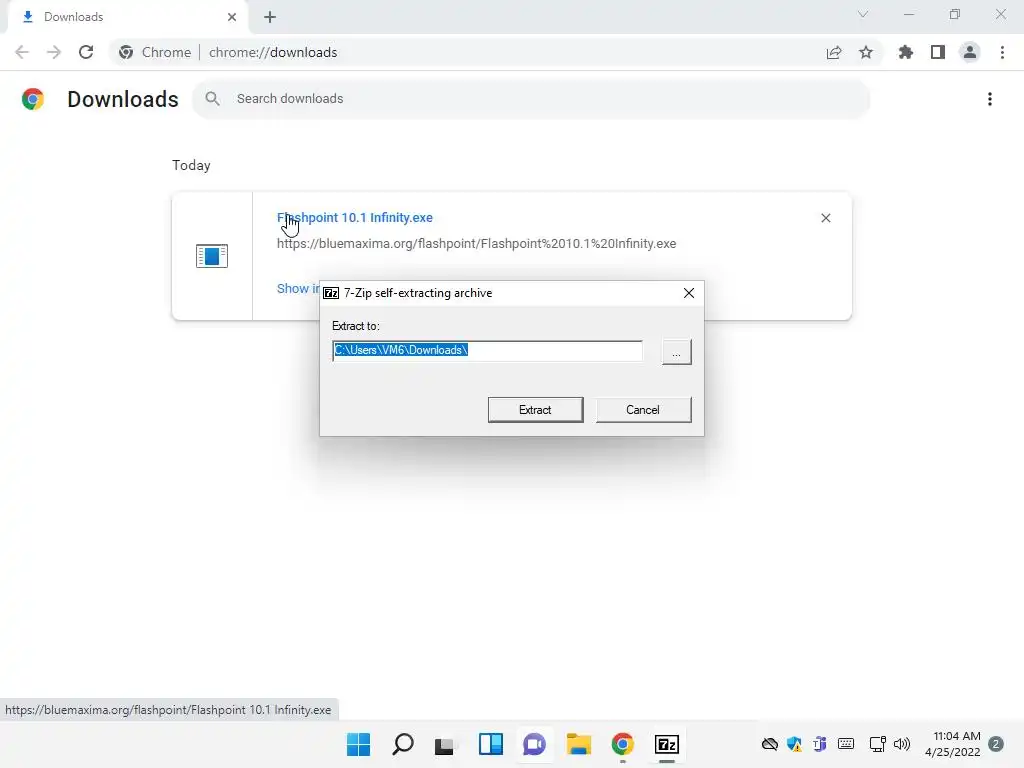Open the volume speaker tray icon
The image size is (1024, 768).
pyautogui.click(x=902, y=744)
